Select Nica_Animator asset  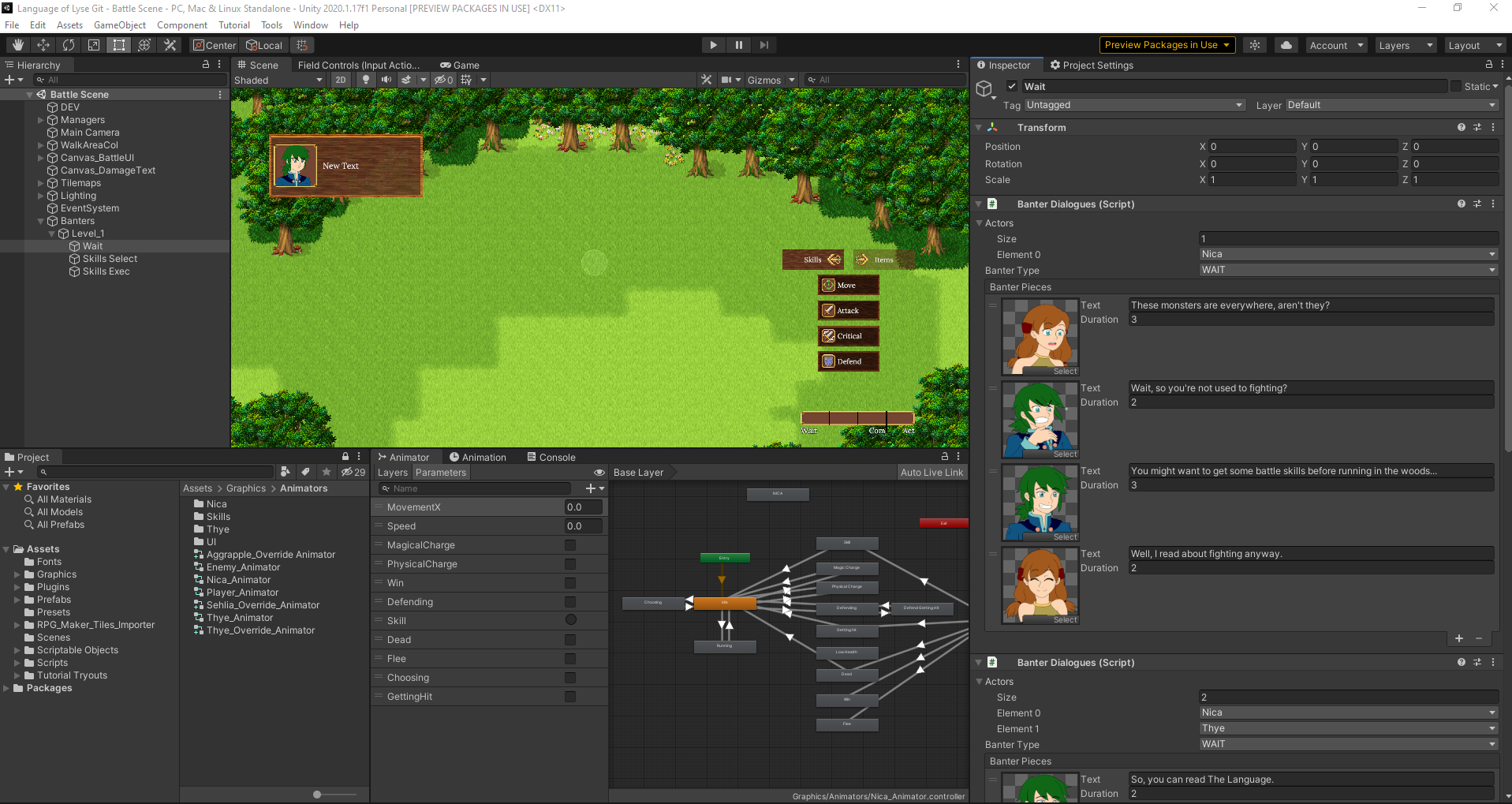(238, 580)
